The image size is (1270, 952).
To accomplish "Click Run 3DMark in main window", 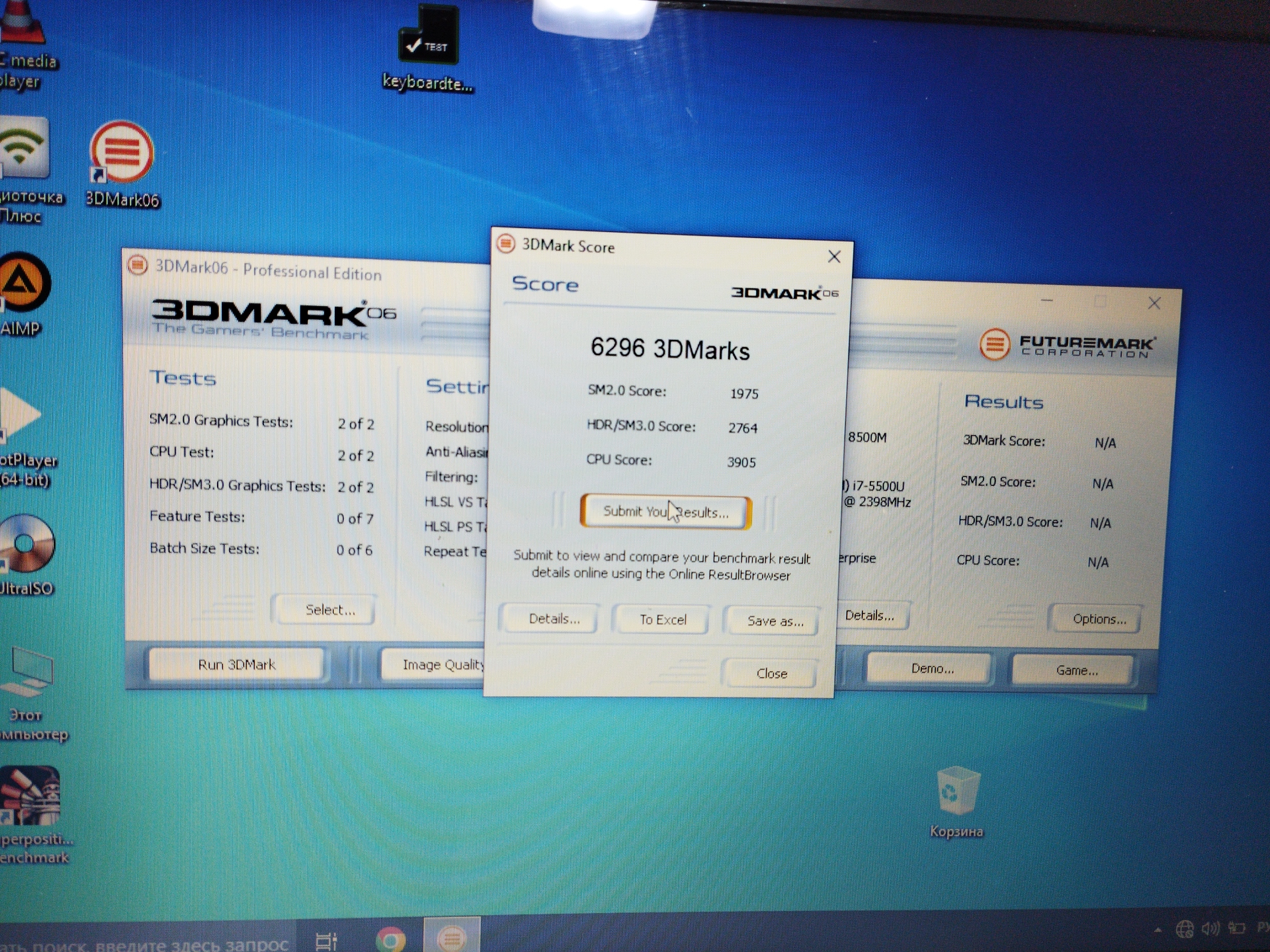I will 236,664.
